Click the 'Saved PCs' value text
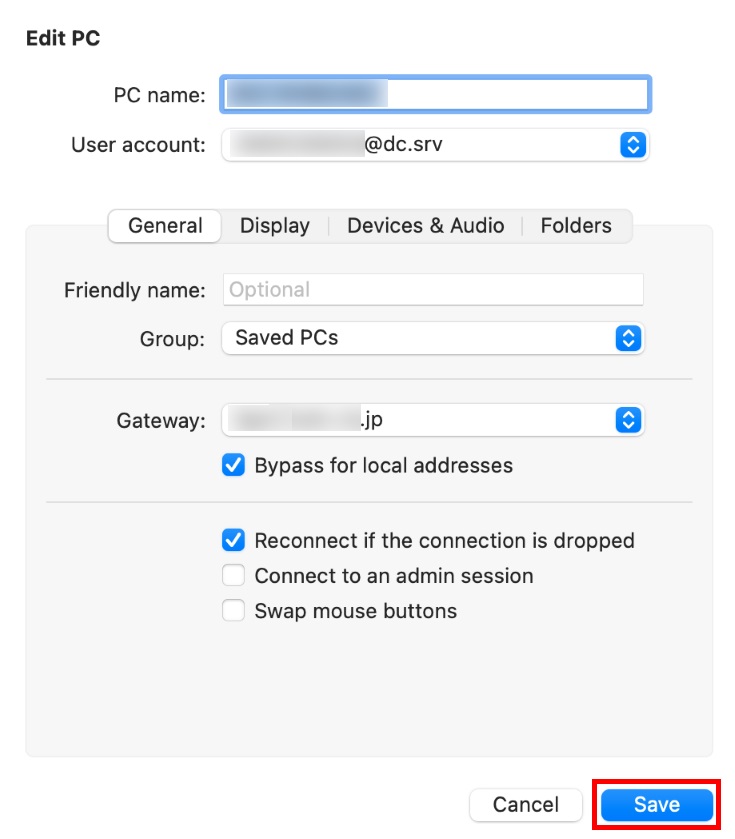The height and width of the screenshot is (839, 735). (x=287, y=338)
